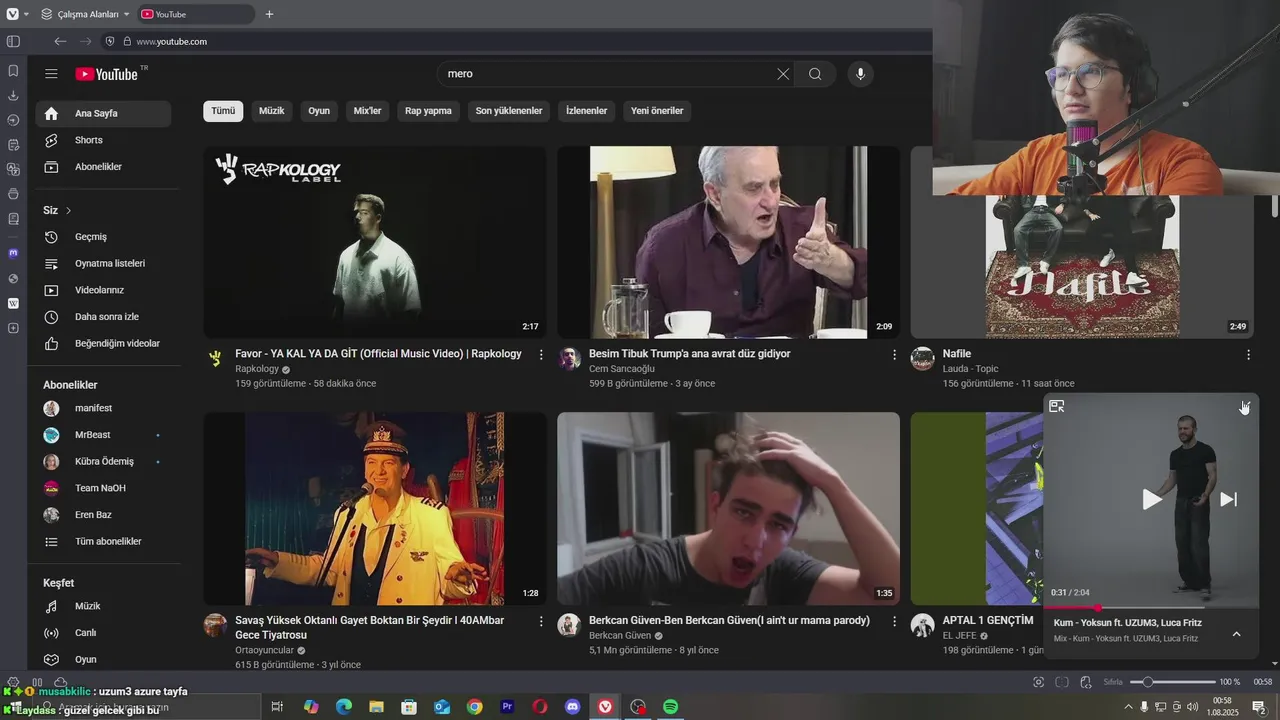Open Vivaldi capture page screenshot icon
Image resolution: width=1280 pixels, height=720 pixels.
coord(1039,682)
